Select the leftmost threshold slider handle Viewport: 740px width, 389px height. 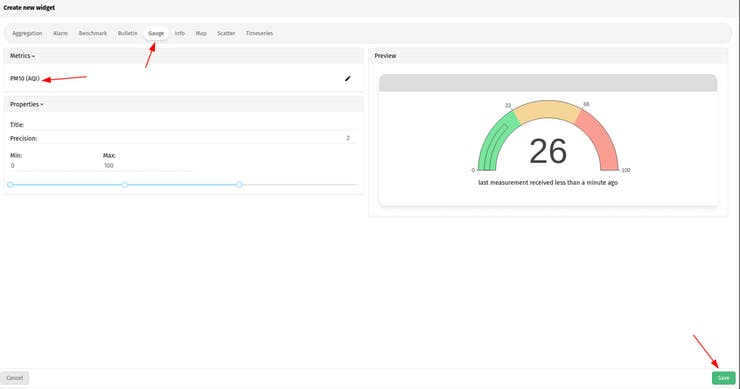10,185
